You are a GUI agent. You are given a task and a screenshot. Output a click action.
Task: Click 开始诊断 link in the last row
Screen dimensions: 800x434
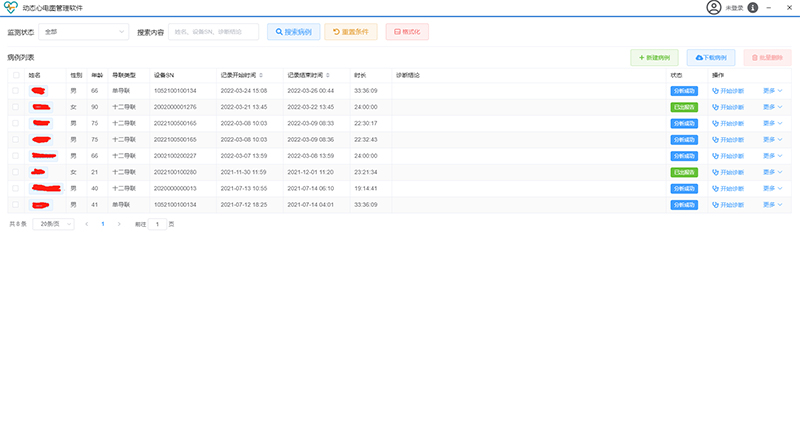coord(728,204)
